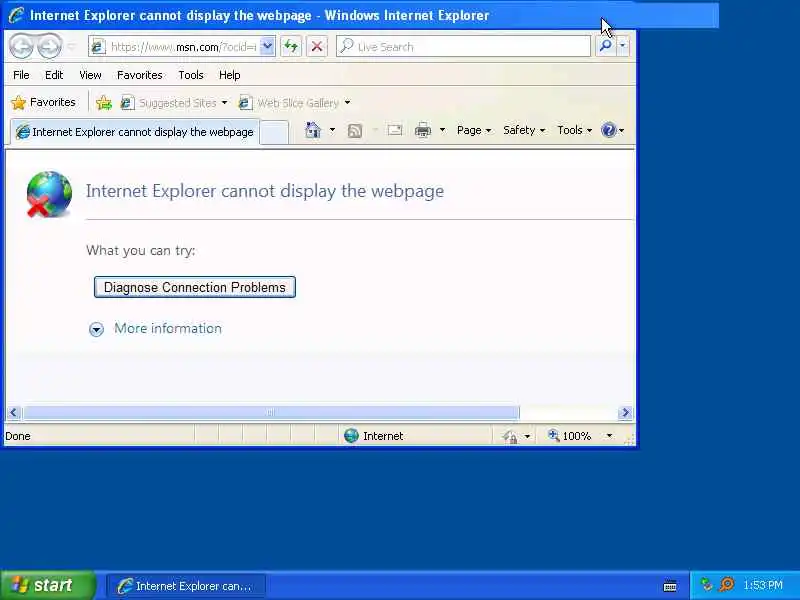Image resolution: width=800 pixels, height=600 pixels.
Task: Expand the zoom level dropdown arrow
Action: click(x=609, y=436)
